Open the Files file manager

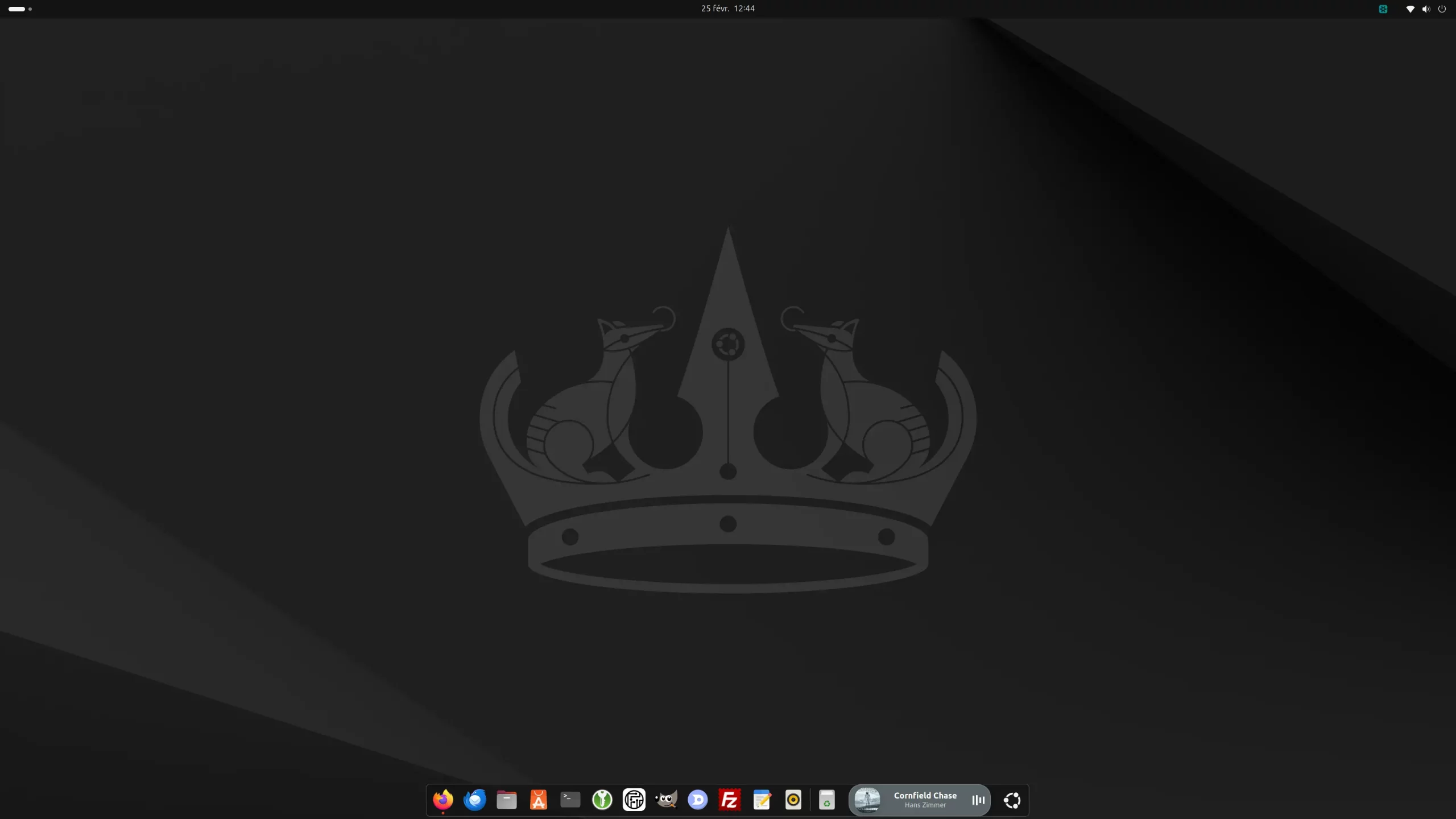coord(506,800)
